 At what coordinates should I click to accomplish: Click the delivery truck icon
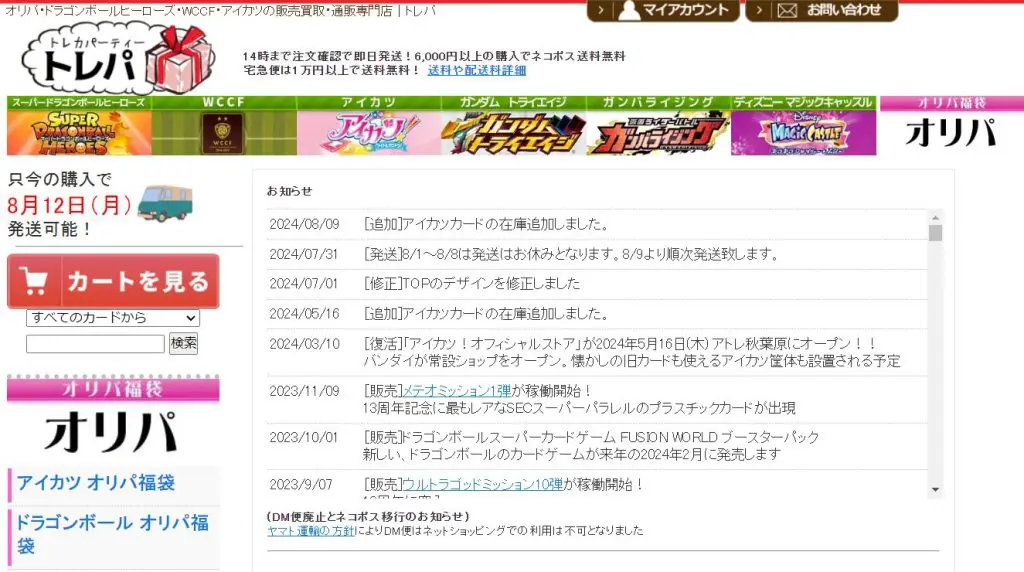165,203
